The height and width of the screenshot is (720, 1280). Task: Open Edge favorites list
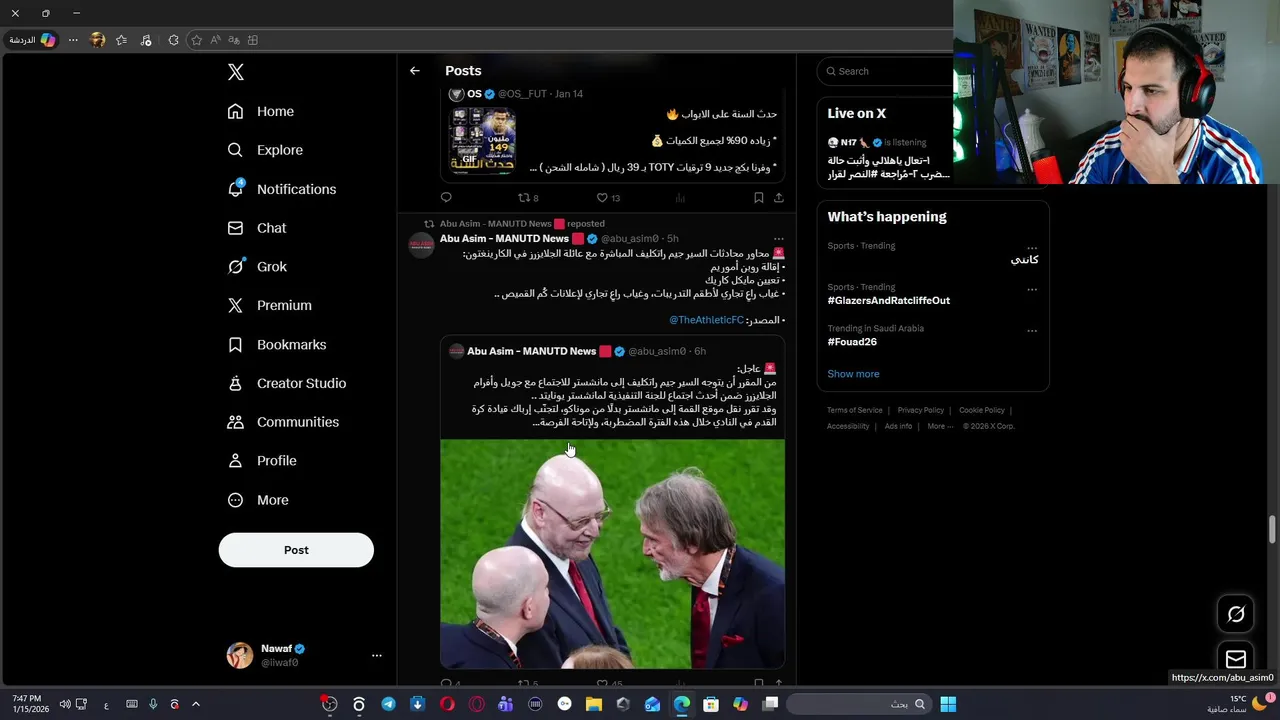tap(121, 40)
